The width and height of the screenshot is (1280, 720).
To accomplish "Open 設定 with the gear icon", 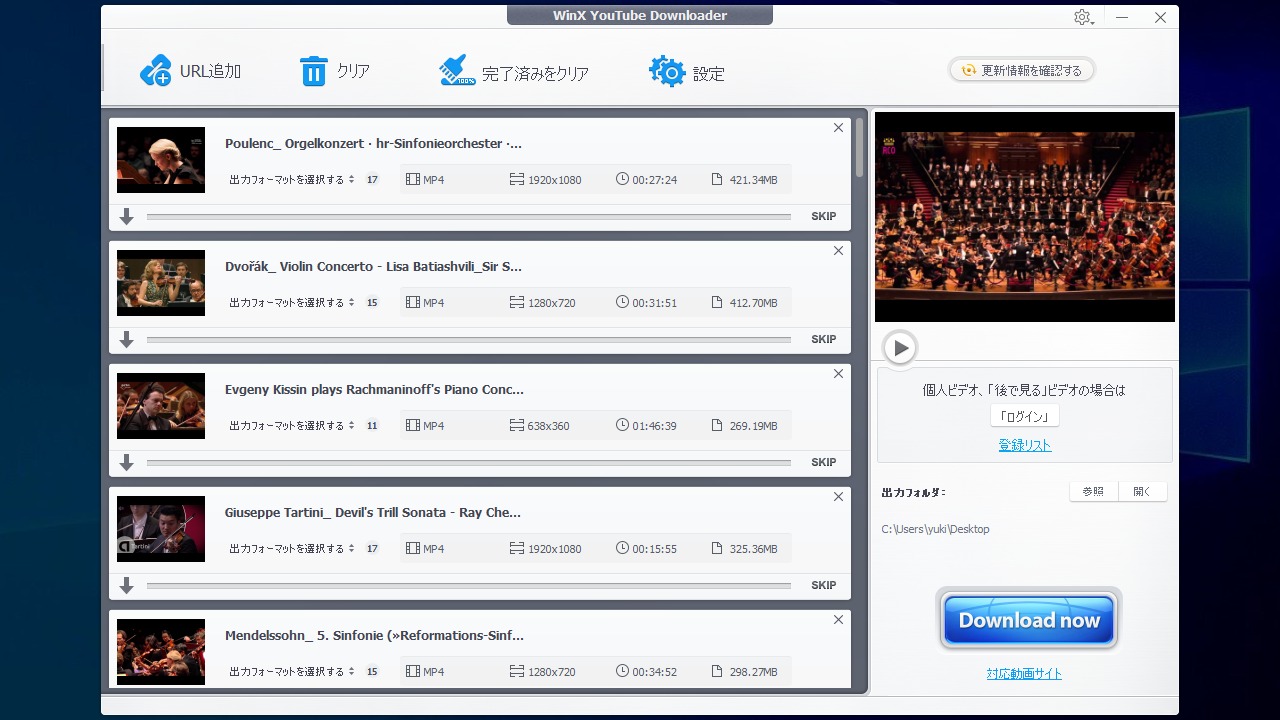I will point(667,71).
